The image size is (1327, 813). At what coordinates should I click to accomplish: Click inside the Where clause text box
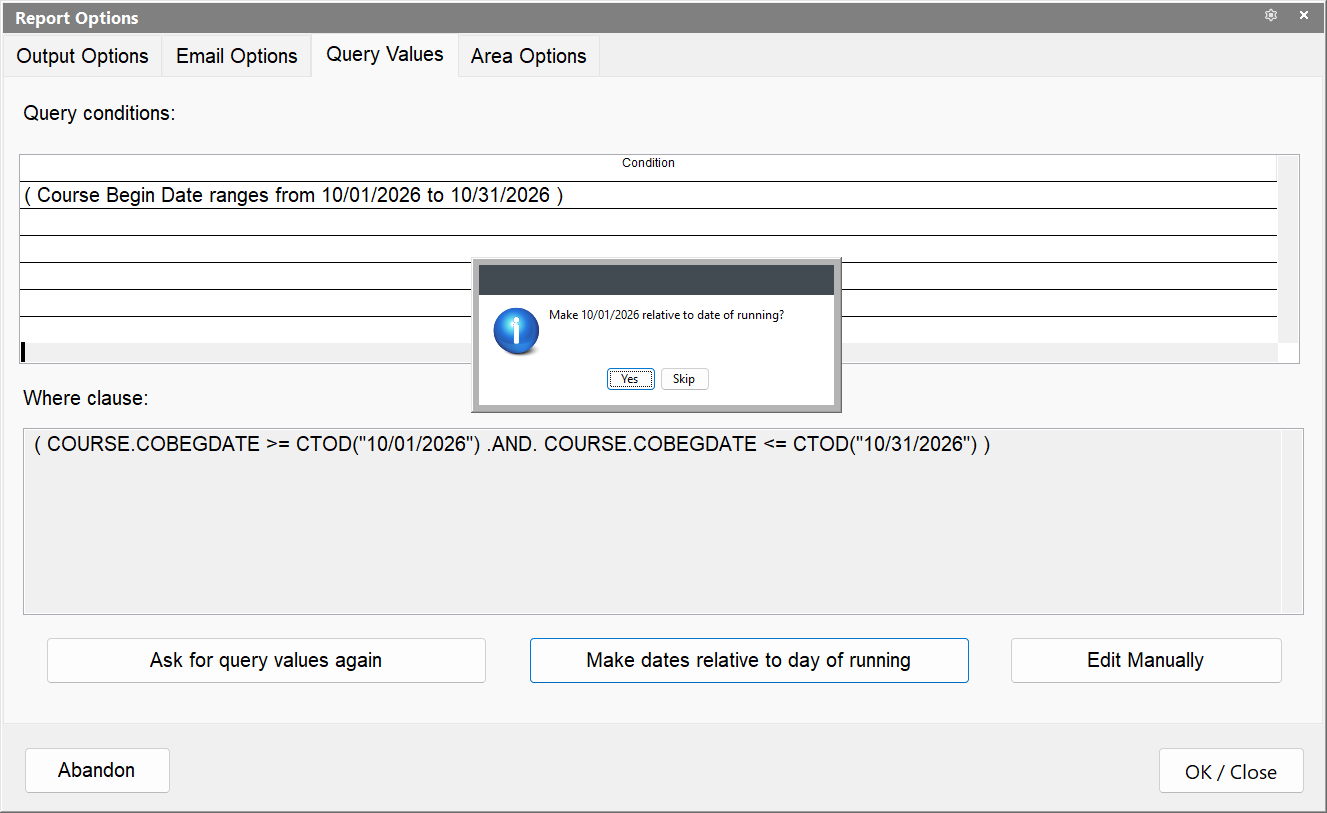coord(652,521)
